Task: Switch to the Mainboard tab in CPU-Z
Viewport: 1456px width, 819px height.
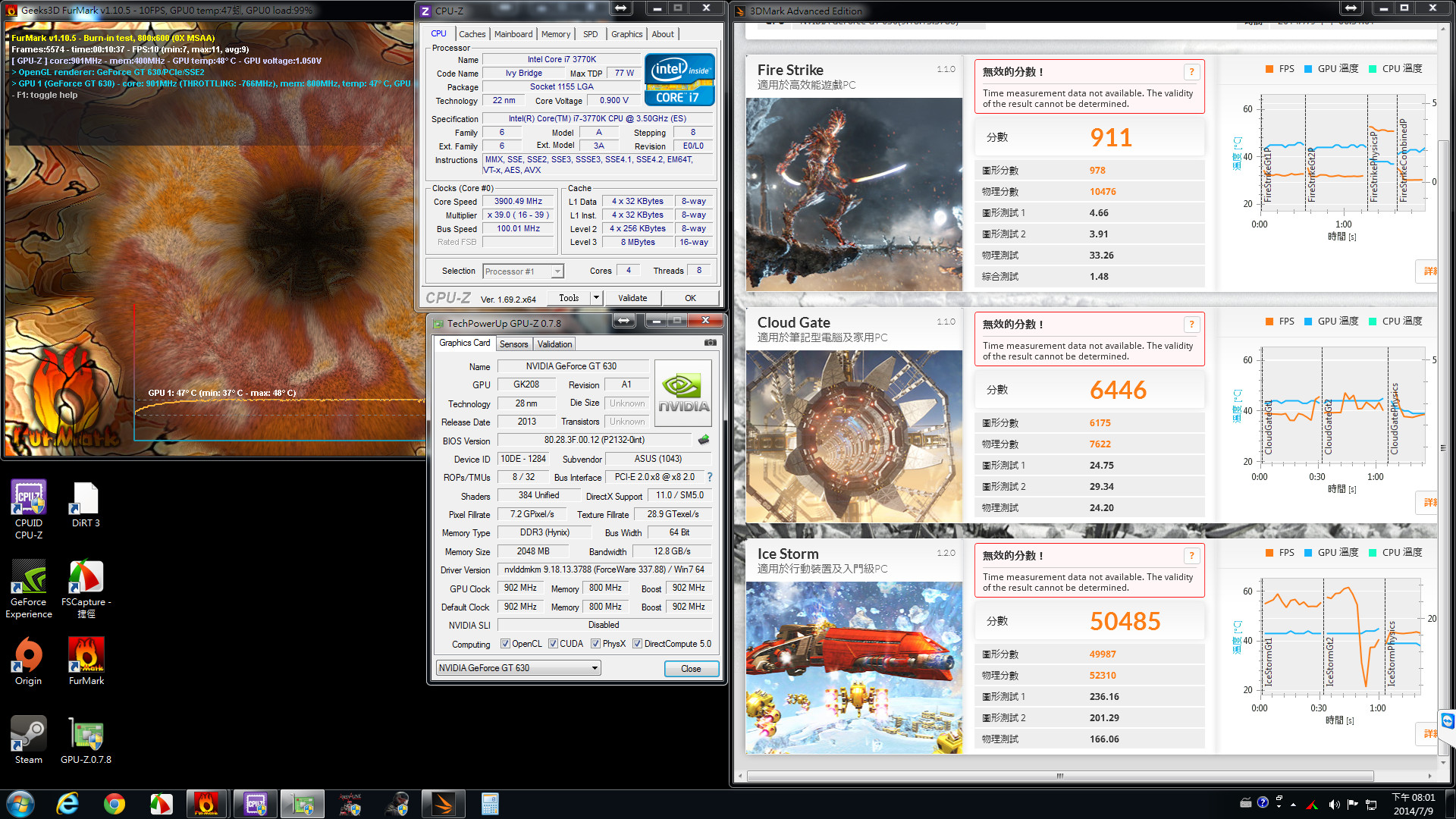Action: point(513,34)
